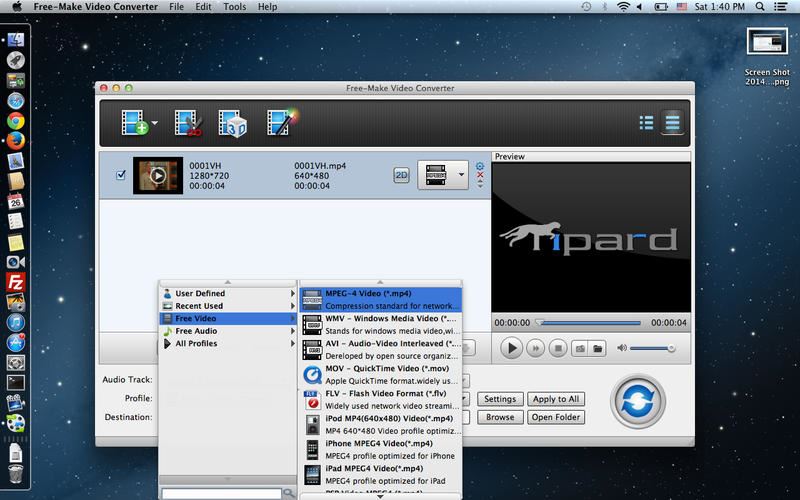Open the Edit effects magic wand tool
The height and width of the screenshot is (500, 800).
click(281, 122)
